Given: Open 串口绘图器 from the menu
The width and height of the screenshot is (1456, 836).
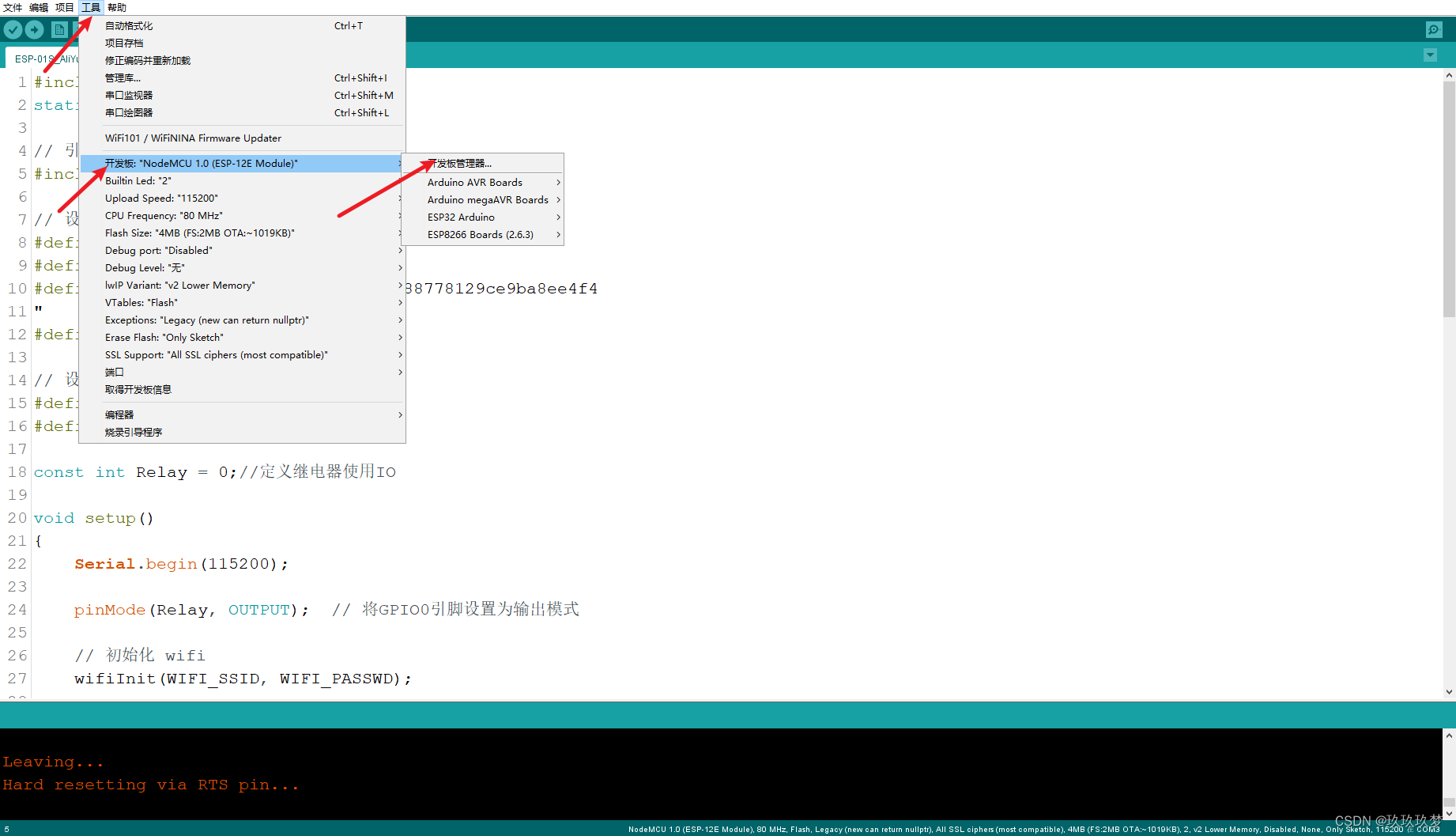Looking at the screenshot, I should [x=242, y=113].
